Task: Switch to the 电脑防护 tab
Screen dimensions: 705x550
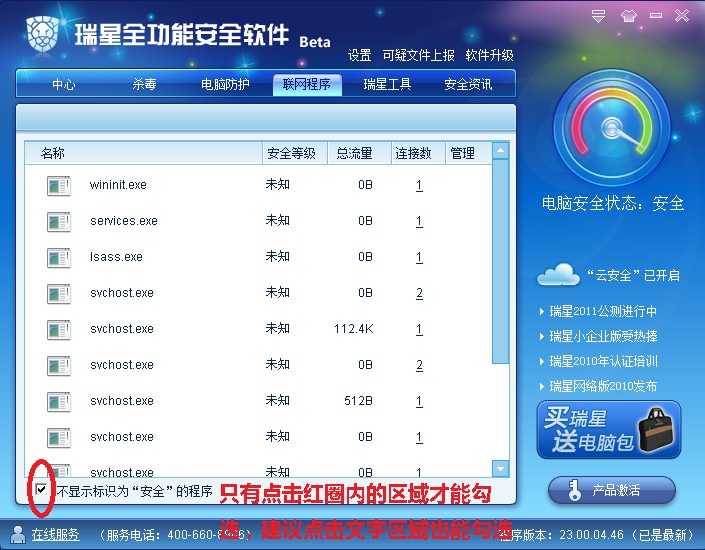Action: click(x=225, y=84)
